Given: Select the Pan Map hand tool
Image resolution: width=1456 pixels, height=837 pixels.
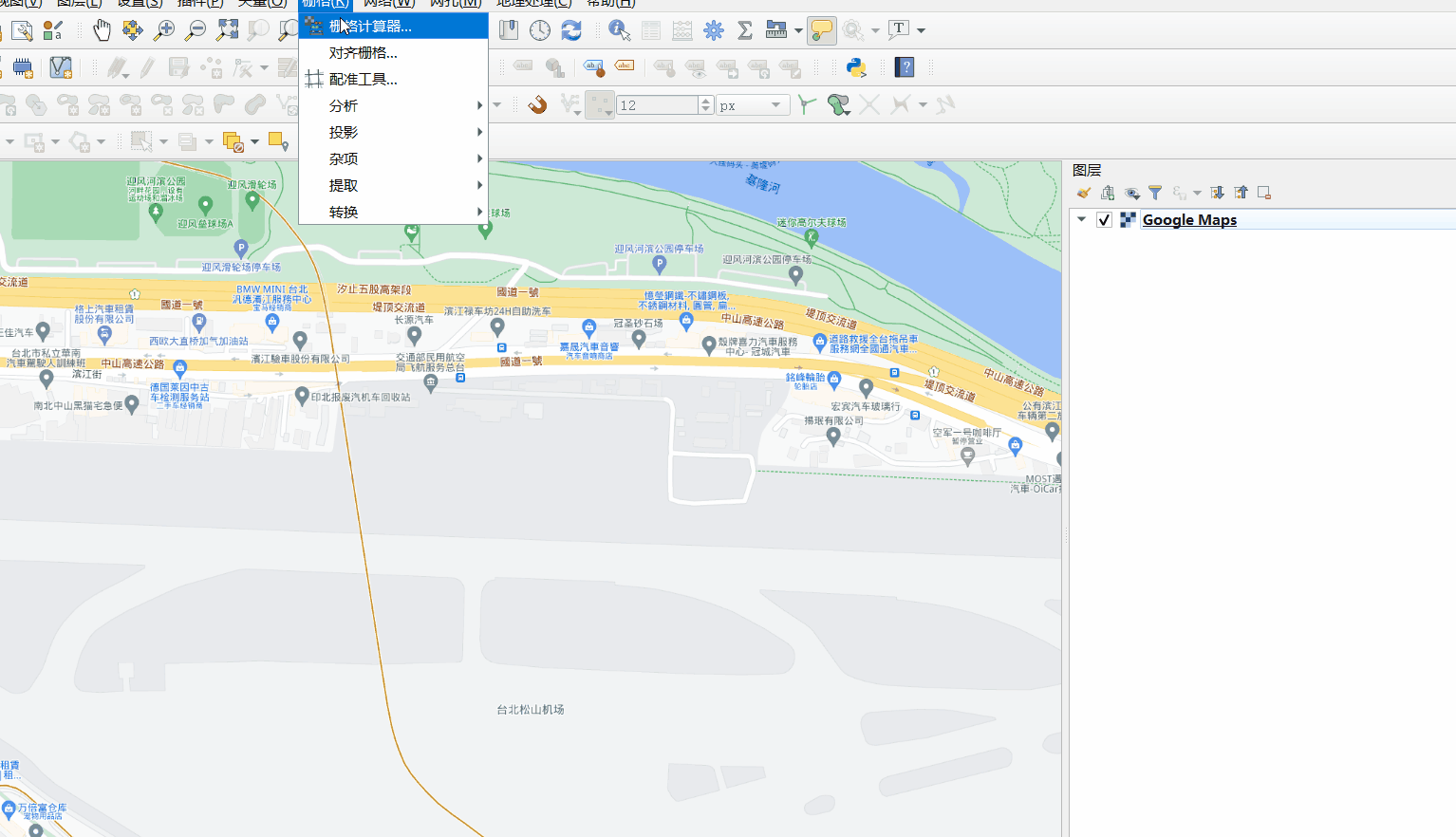Looking at the screenshot, I should click(x=102, y=30).
